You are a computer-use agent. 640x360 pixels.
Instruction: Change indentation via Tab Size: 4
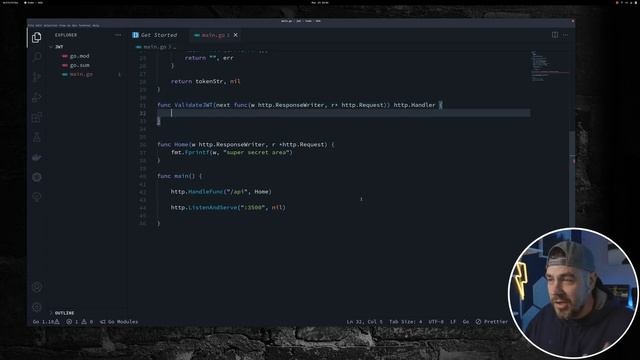click(x=405, y=322)
